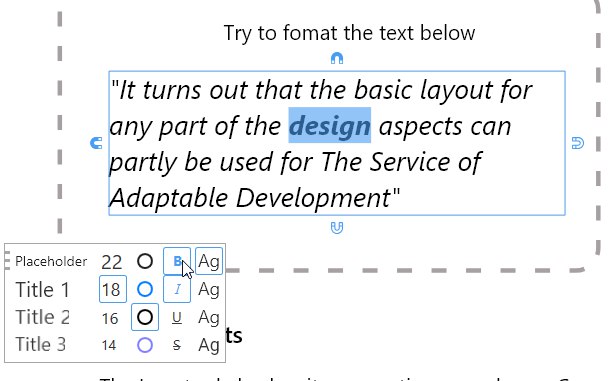Apply the Title 3 text style
The width and height of the screenshot is (612, 381).
pyautogui.click(x=41, y=344)
